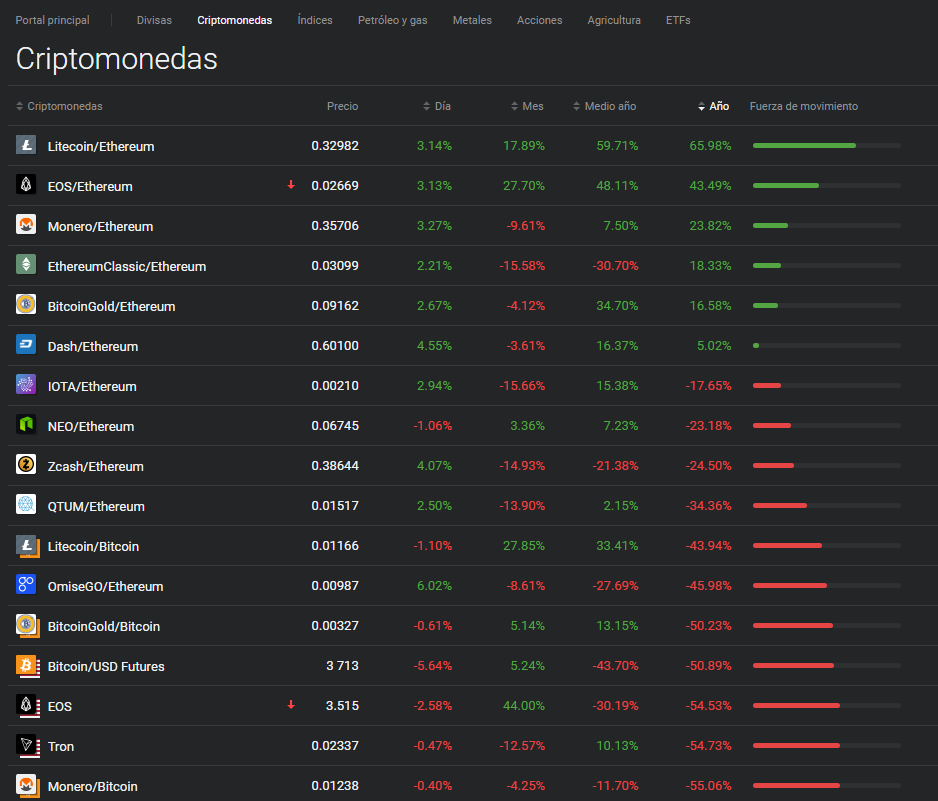Open the Dash/Ethereum pair link
938x801 pixels.
tap(93, 346)
